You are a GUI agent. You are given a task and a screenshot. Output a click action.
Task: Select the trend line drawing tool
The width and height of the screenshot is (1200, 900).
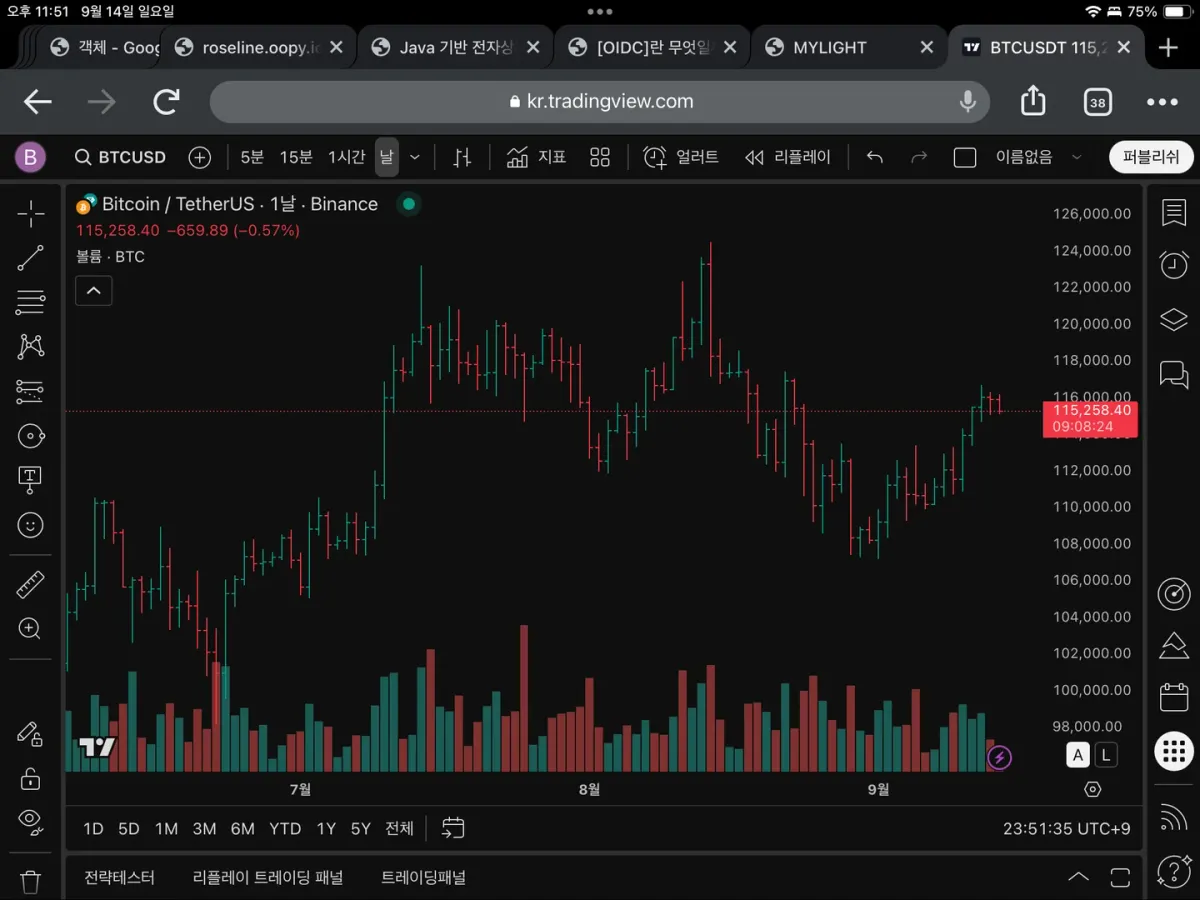[x=31, y=258]
